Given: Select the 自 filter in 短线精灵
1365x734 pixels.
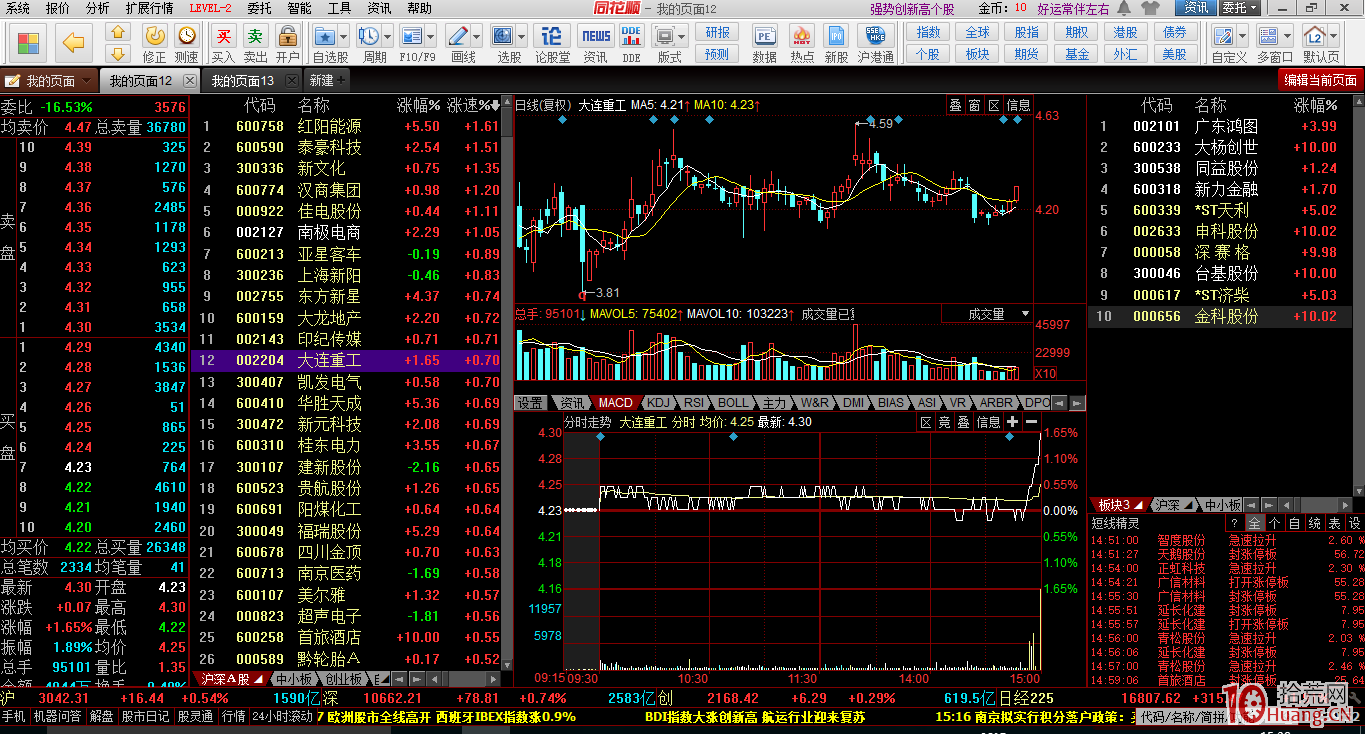Looking at the screenshot, I should (1293, 523).
